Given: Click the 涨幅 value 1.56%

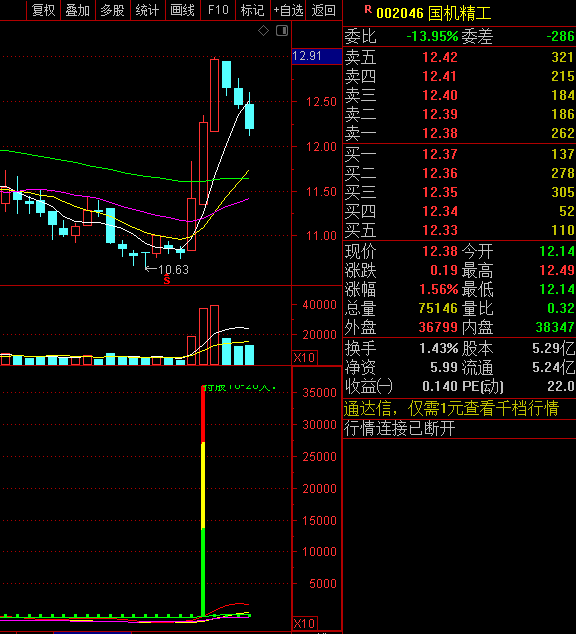Looking at the screenshot, I should point(439,290).
